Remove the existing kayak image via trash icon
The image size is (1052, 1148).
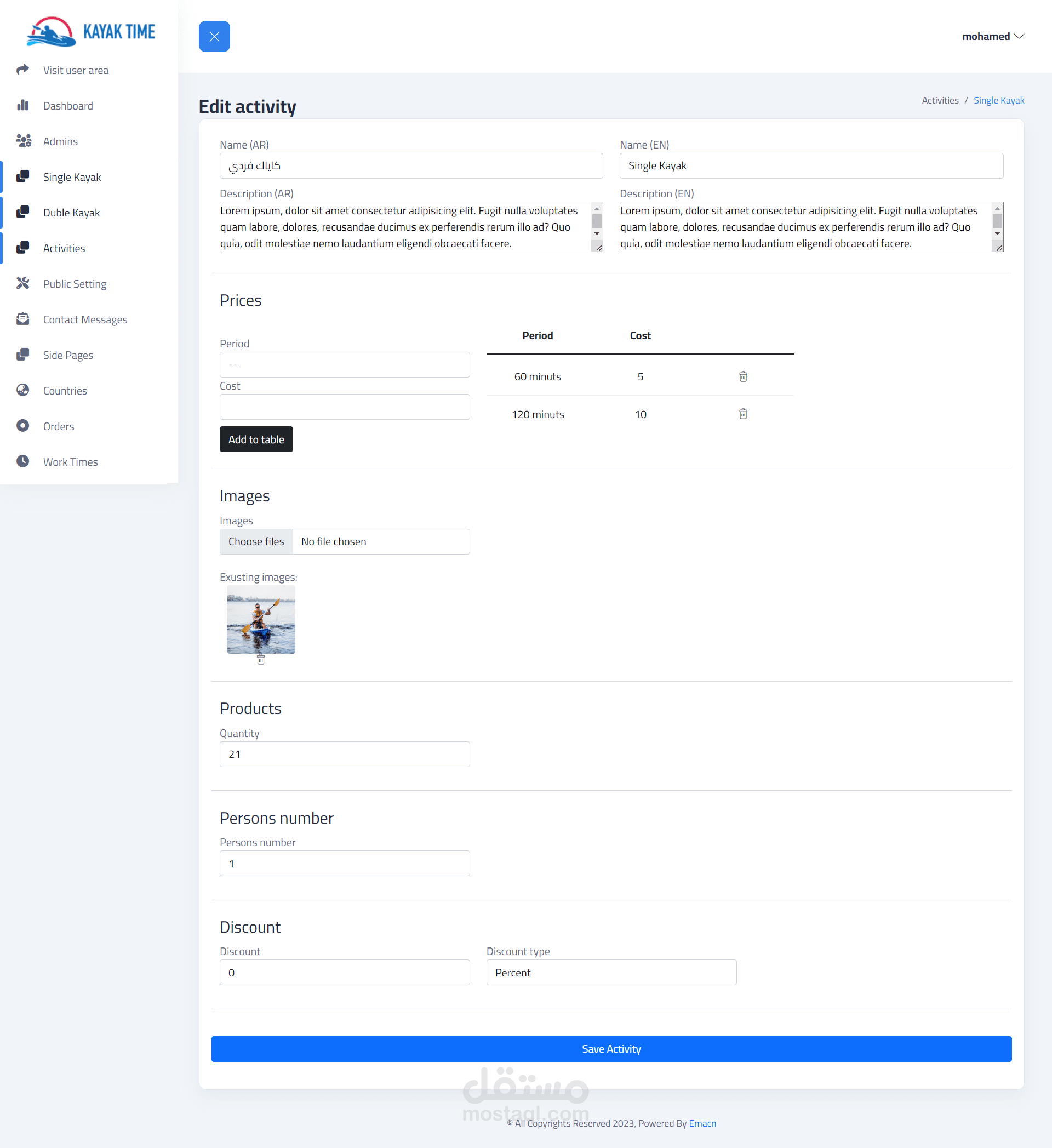[x=261, y=659]
